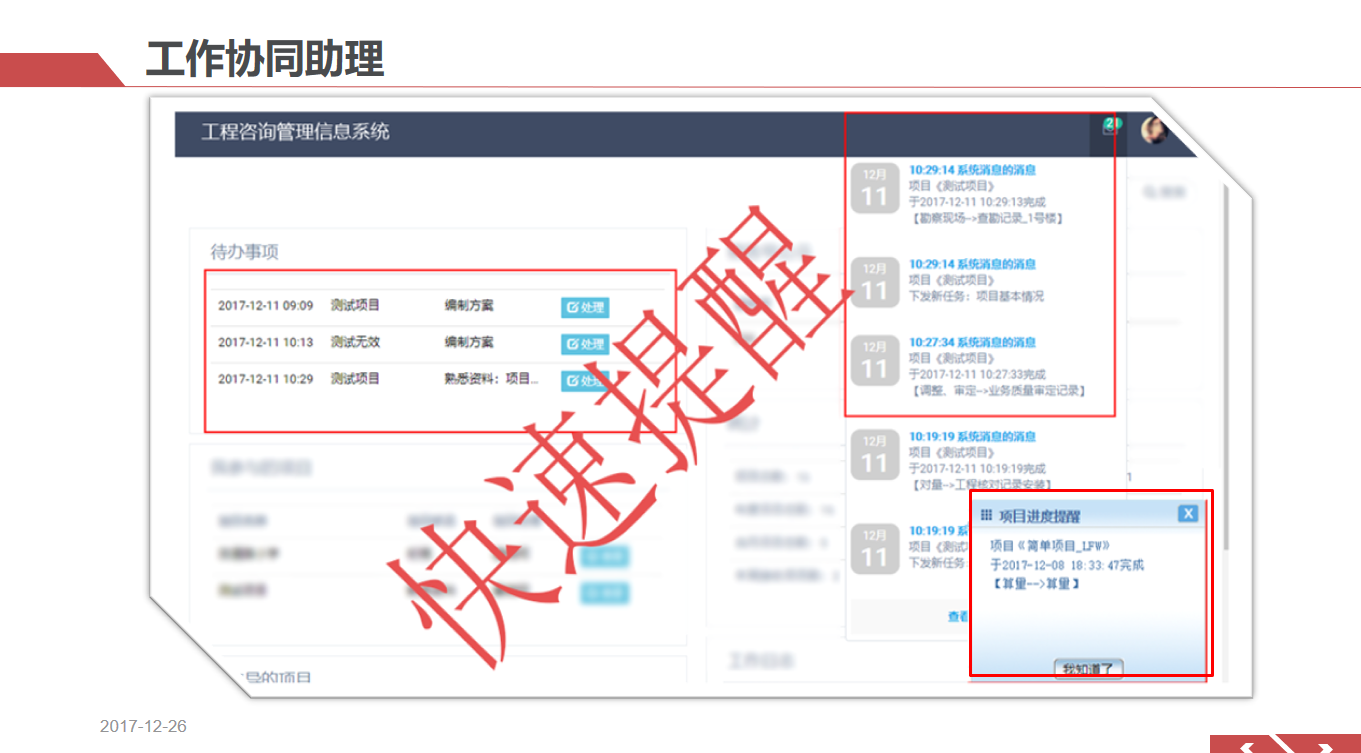Click the 12月 11 date badge beside 勘察现场 message
The width and height of the screenshot is (1361, 753).
click(x=875, y=189)
